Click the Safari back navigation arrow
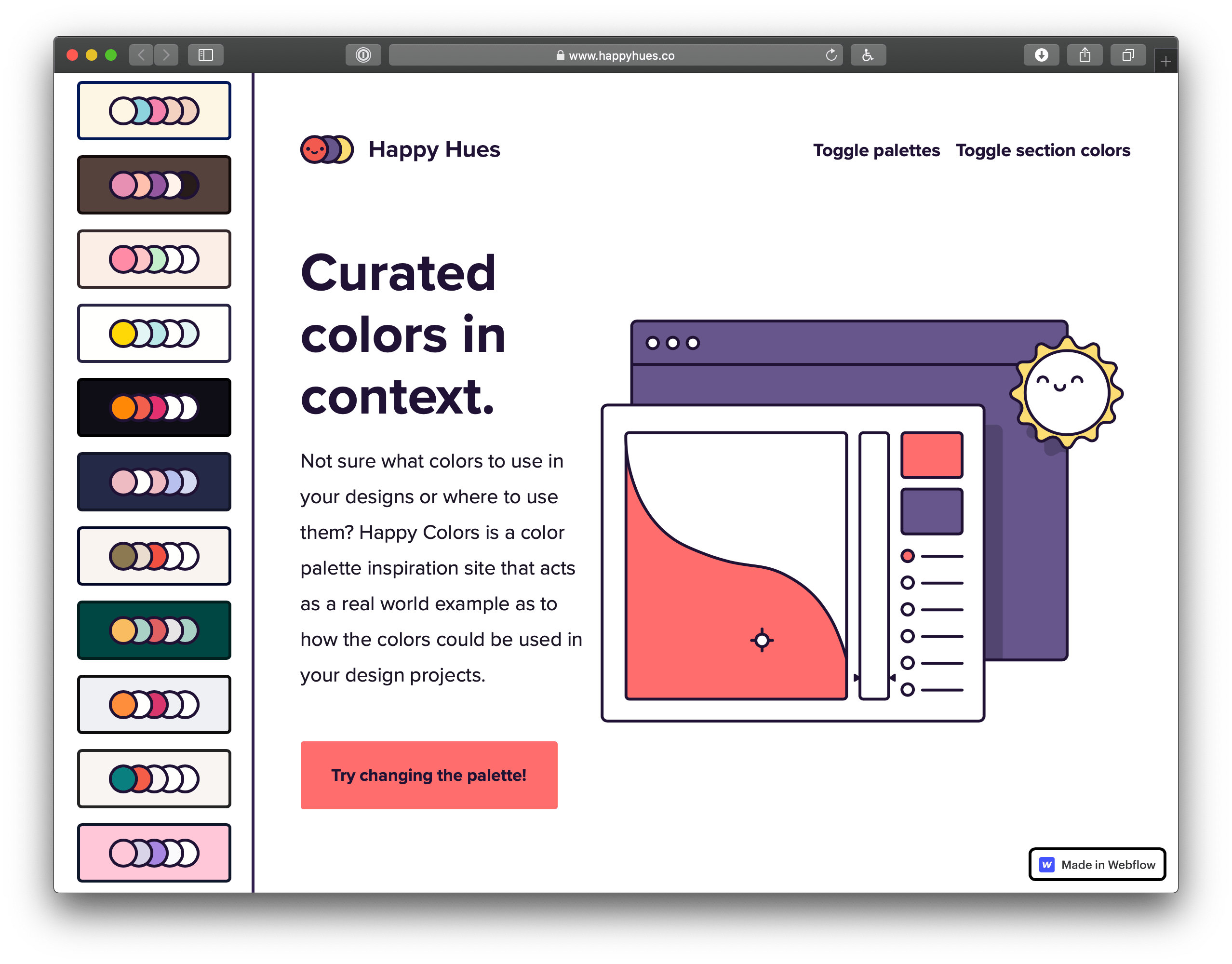Screen dimensions: 1232x964 pyautogui.click(x=141, y=55)
